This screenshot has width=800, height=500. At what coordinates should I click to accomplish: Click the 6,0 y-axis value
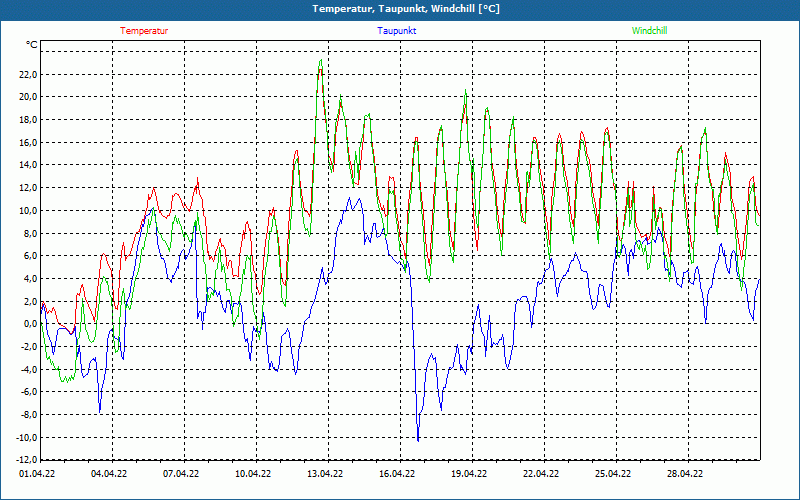pos(31,256)
